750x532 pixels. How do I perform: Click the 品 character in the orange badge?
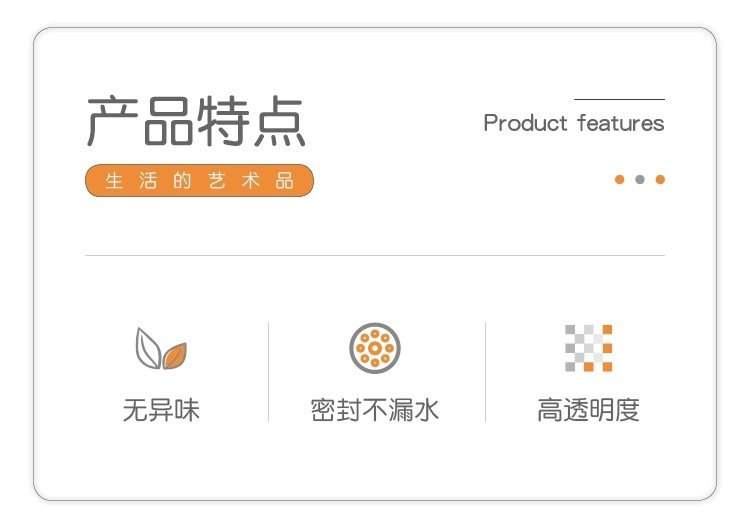[x=285, y=181]
